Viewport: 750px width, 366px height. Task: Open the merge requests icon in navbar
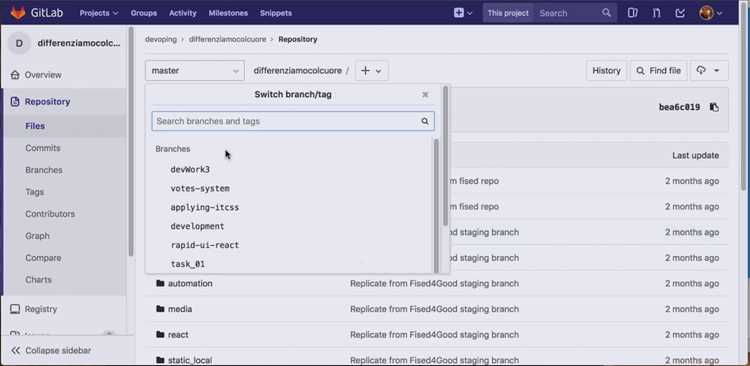pos(656,13)
